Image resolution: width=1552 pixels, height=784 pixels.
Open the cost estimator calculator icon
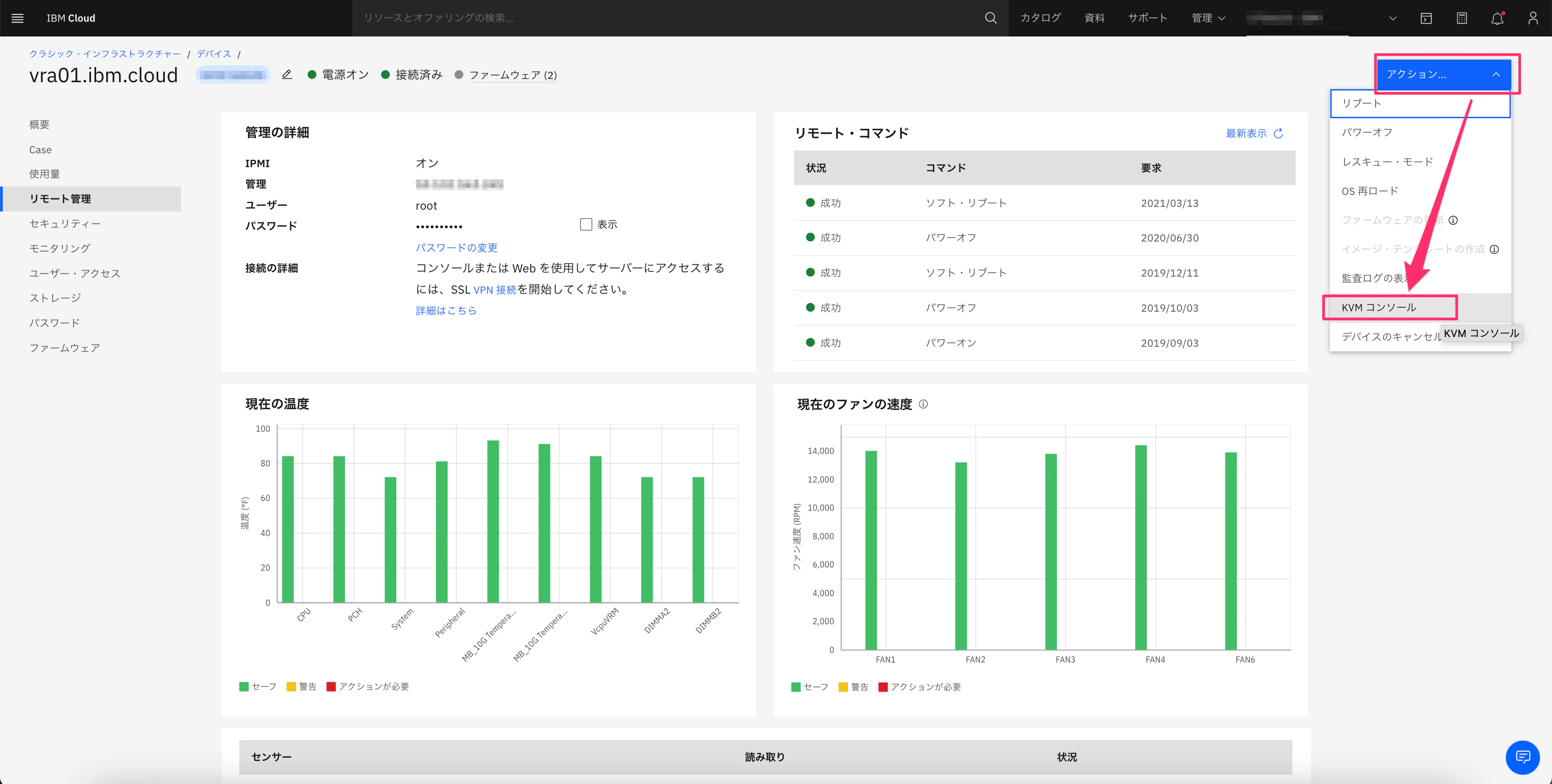point(1461,18)
